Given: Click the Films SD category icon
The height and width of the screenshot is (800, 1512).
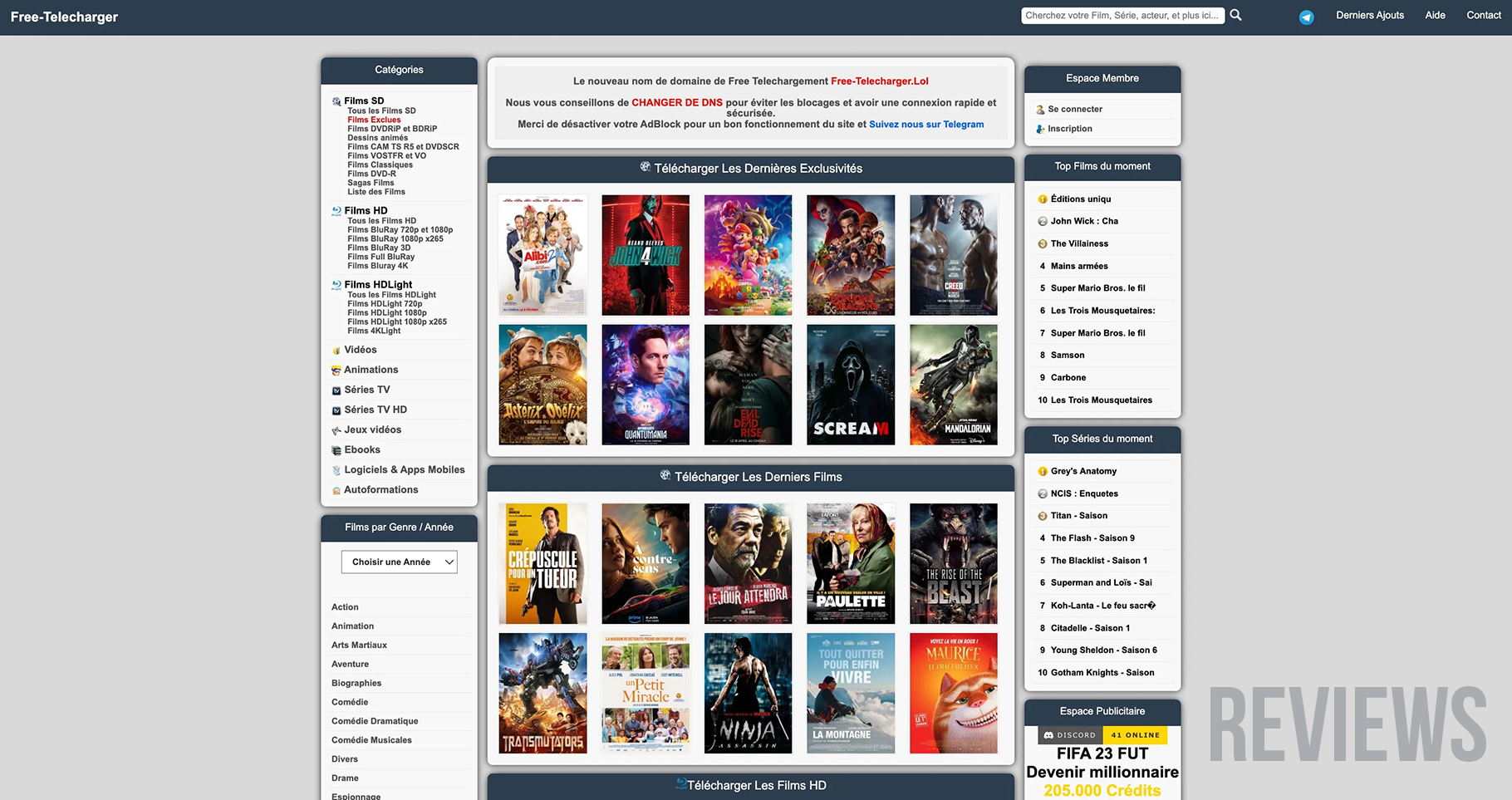Looking at the screenshot, I should click(x=336, y=101).
